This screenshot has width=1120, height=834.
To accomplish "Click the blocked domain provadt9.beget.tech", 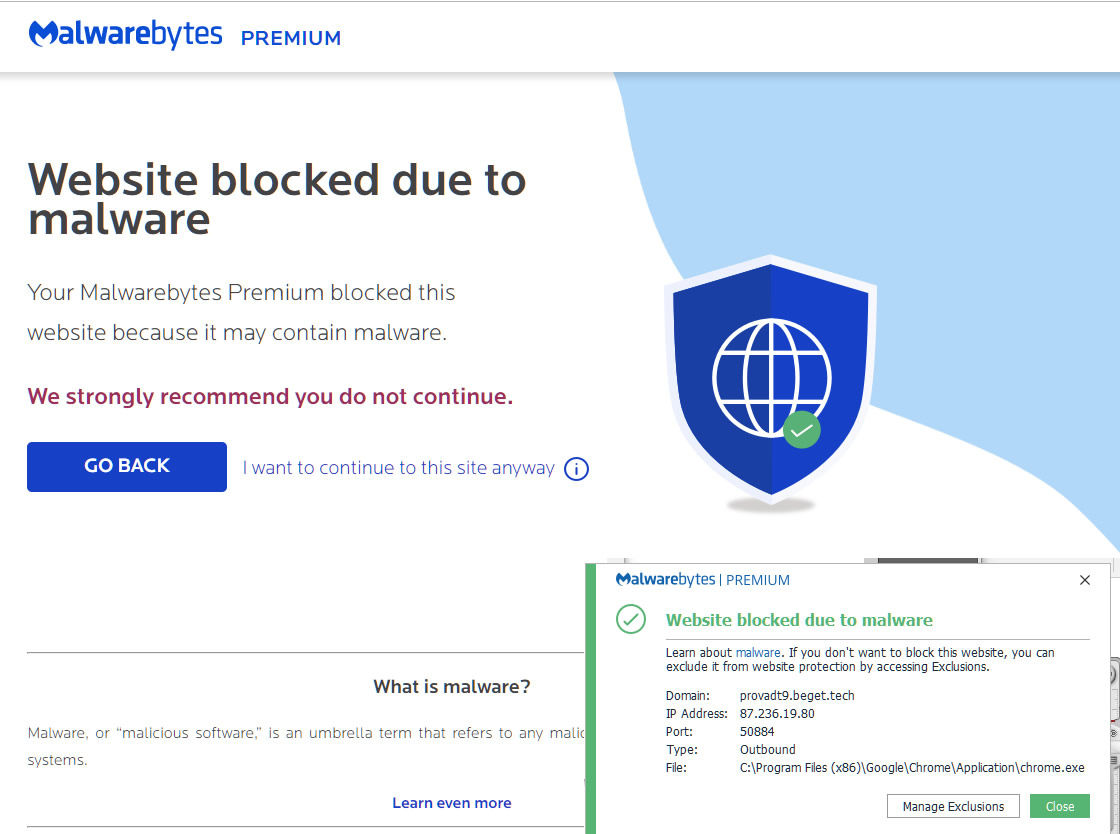I will 797,695.
